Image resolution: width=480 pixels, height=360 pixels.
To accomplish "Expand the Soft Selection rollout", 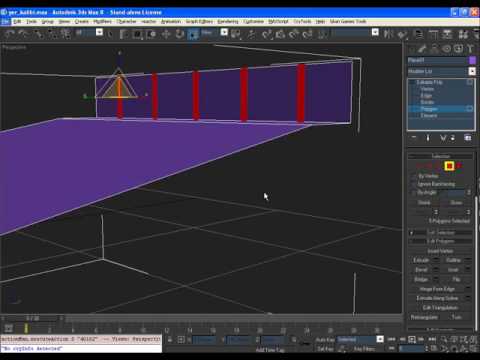I will tap(440, 233).
